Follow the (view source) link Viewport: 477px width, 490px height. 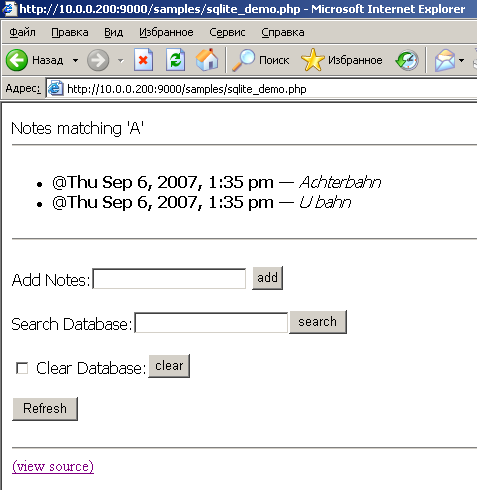[53, 466]
